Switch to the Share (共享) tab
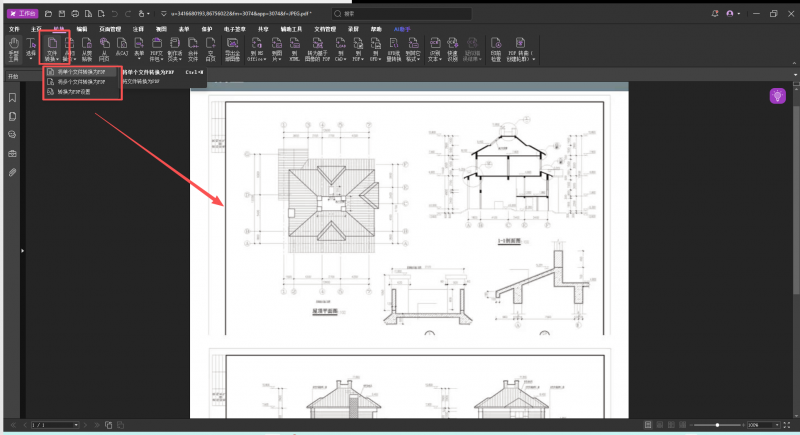 pos(263,29)
